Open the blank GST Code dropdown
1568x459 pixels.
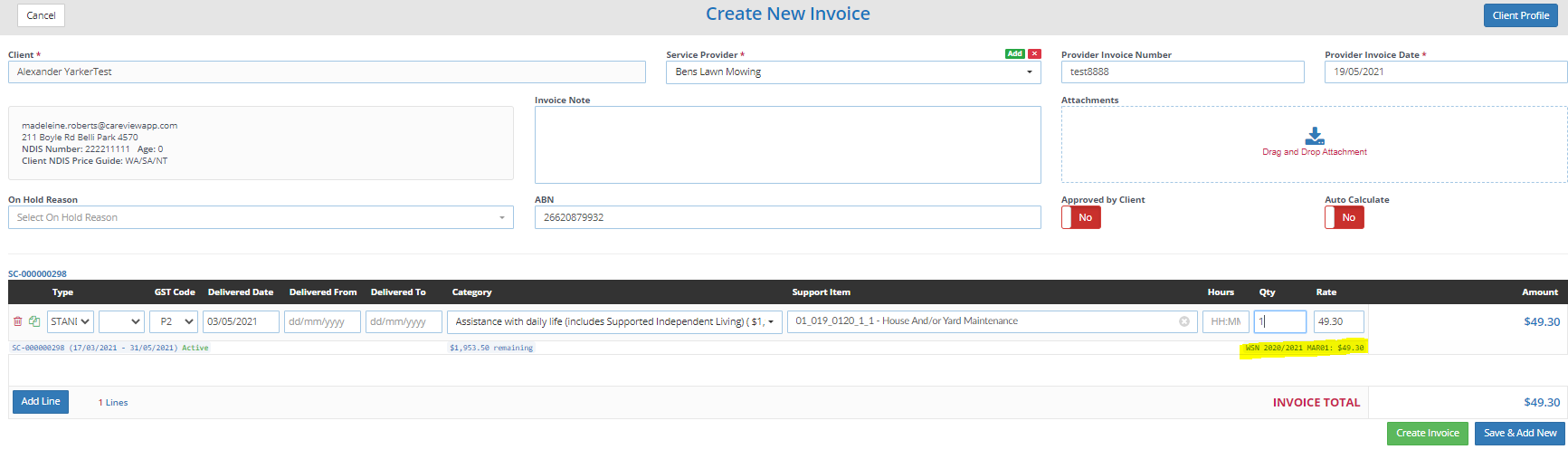[x=121, y=321]
